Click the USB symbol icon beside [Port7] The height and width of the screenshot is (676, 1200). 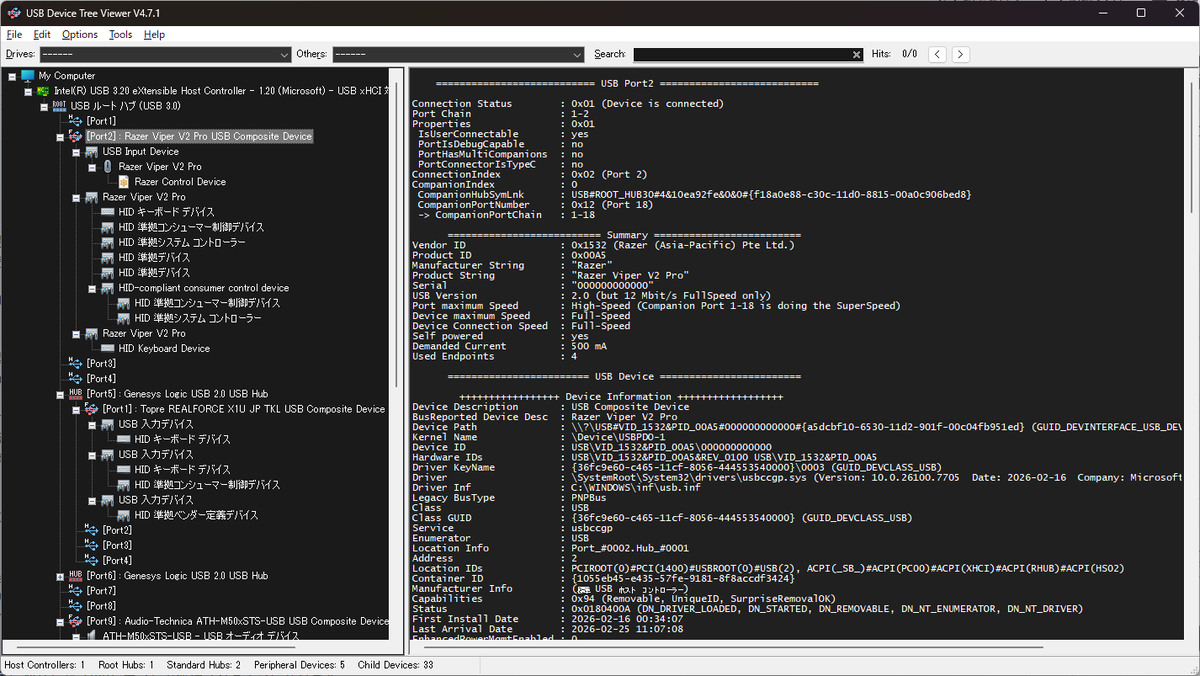75,591
